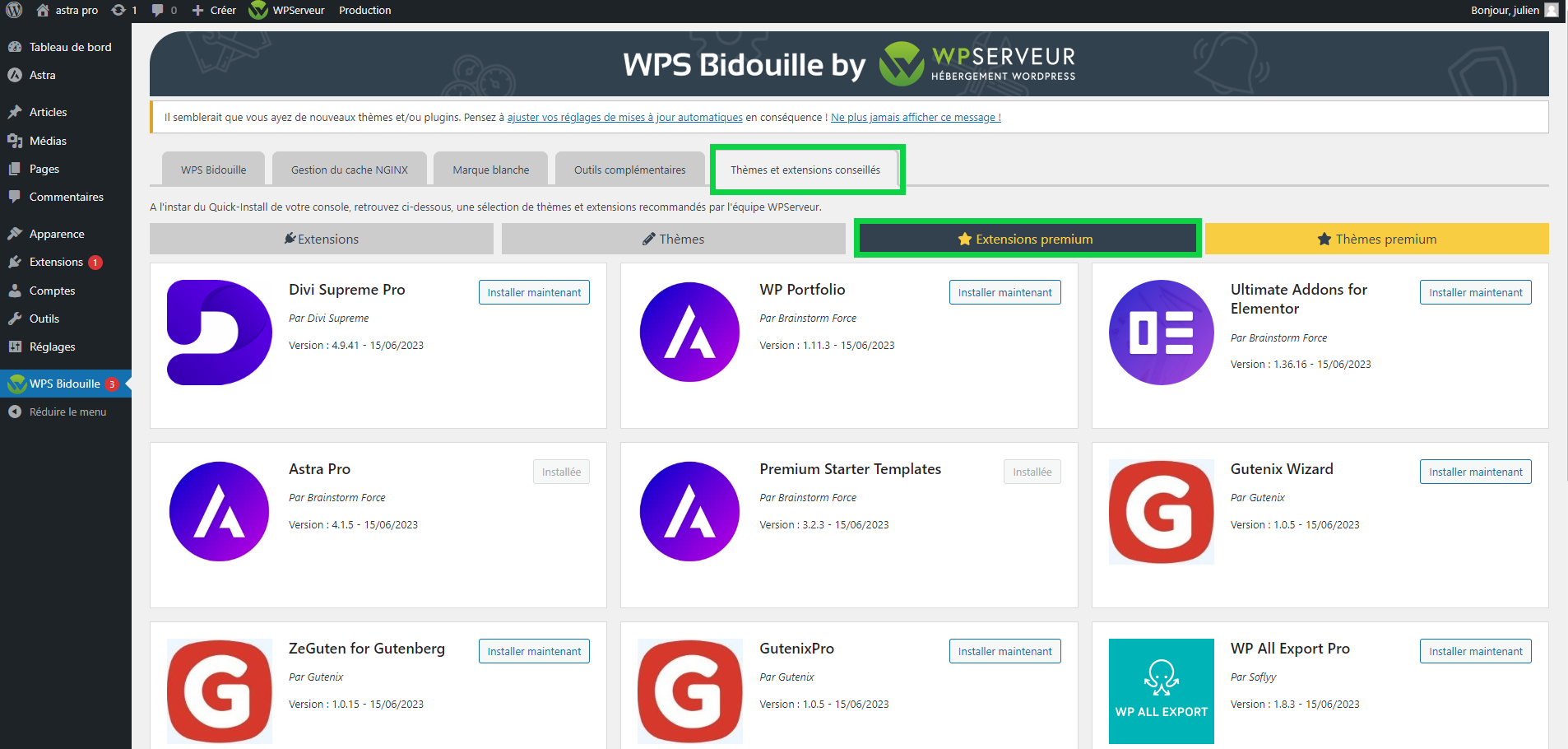Click the Gutenix Wizard title

pos(1282,469)
